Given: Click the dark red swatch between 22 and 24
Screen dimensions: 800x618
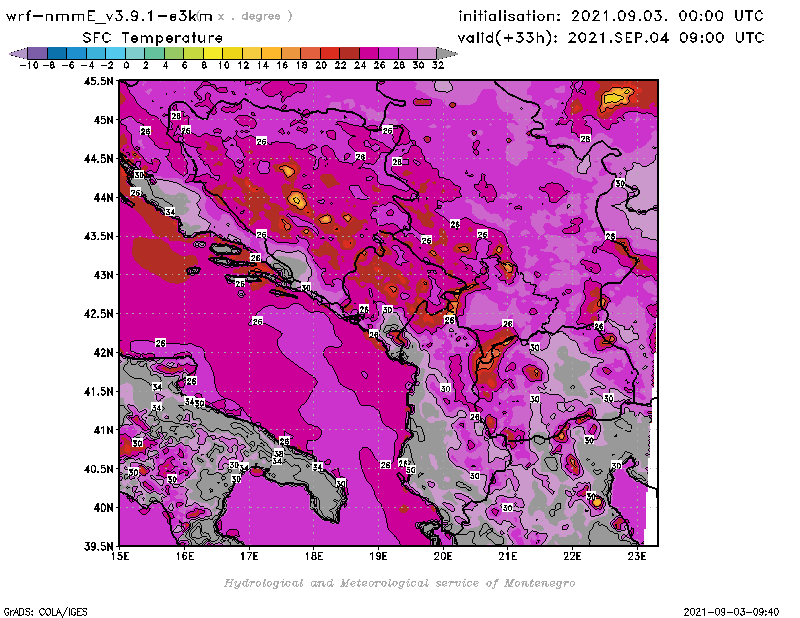Looking at the screenshot, I should tap(349, 53).
